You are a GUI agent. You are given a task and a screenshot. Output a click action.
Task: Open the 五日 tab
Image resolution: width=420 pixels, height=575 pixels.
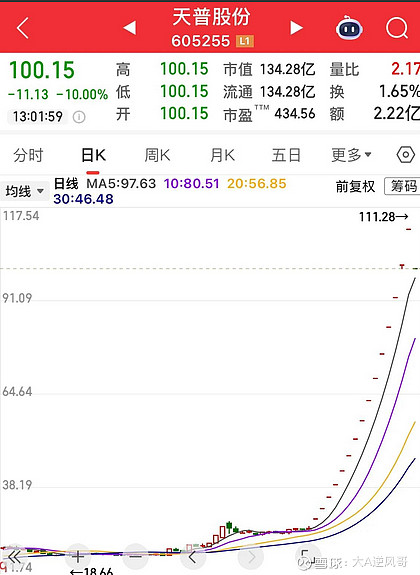click(286, 155)
